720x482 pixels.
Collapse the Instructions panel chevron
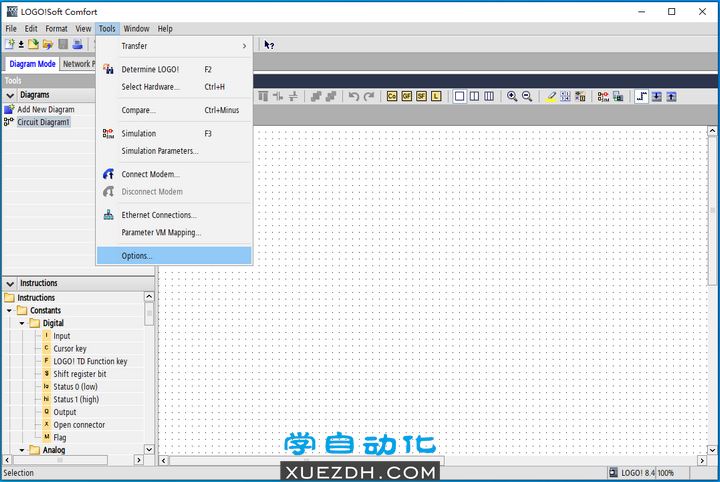click(x=10, y=283)
